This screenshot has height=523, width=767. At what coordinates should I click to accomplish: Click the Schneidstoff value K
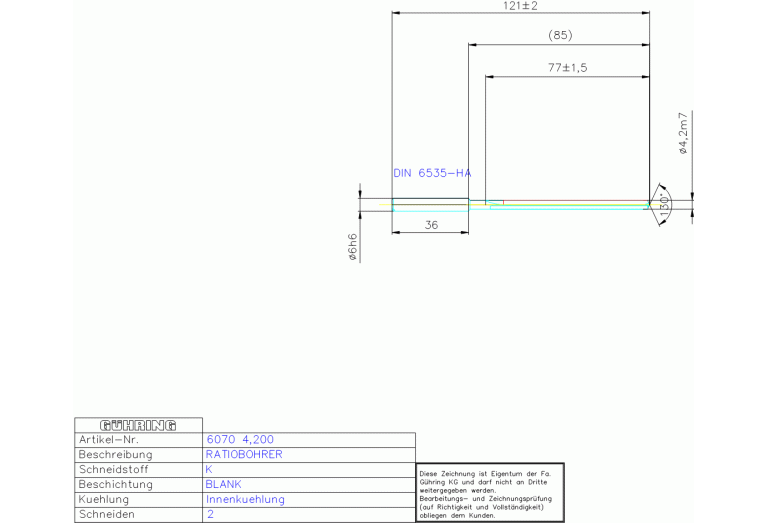[x=209, y=470]
